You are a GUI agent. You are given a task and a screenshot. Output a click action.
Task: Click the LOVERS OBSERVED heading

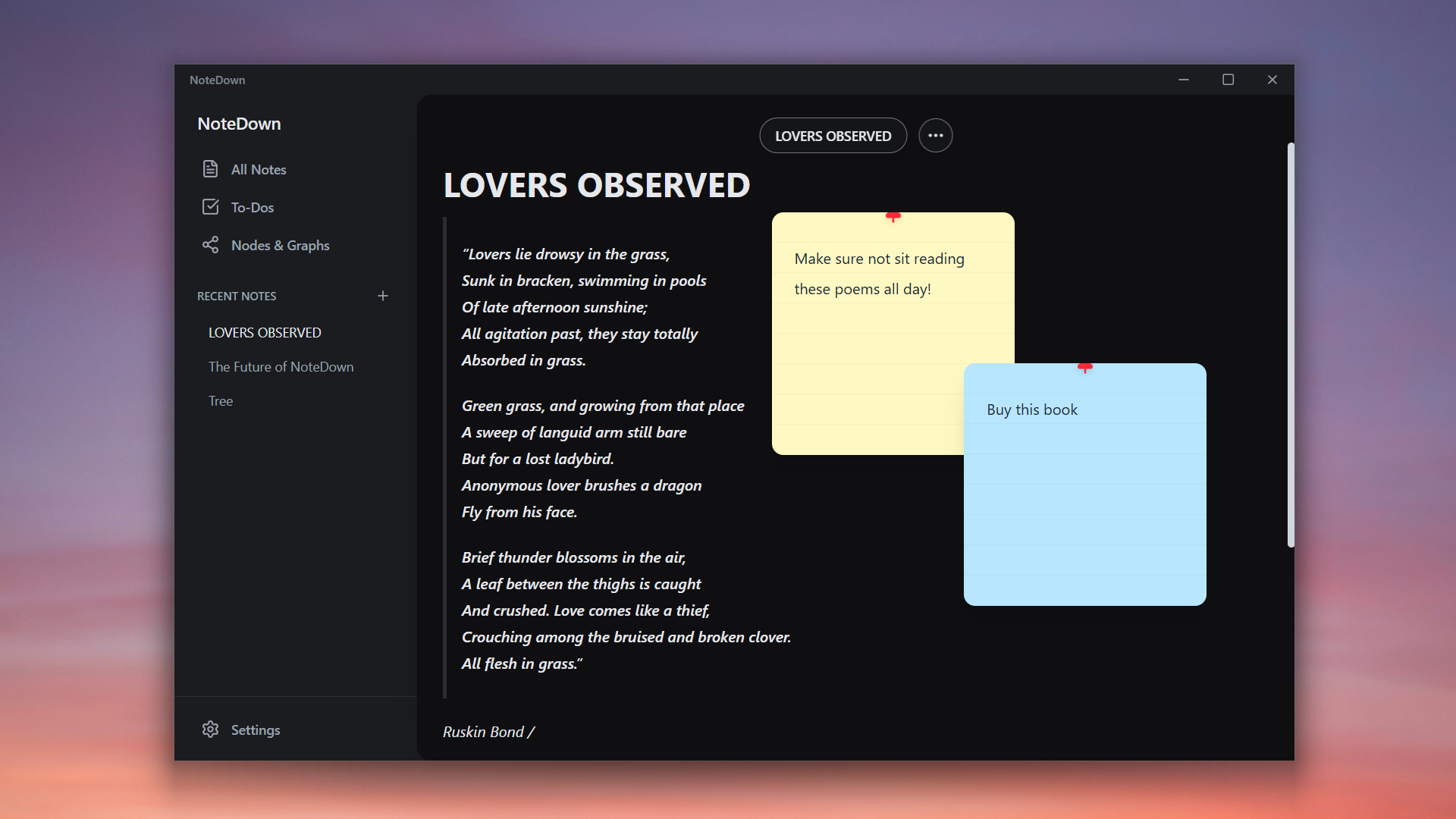click(596, 184)
